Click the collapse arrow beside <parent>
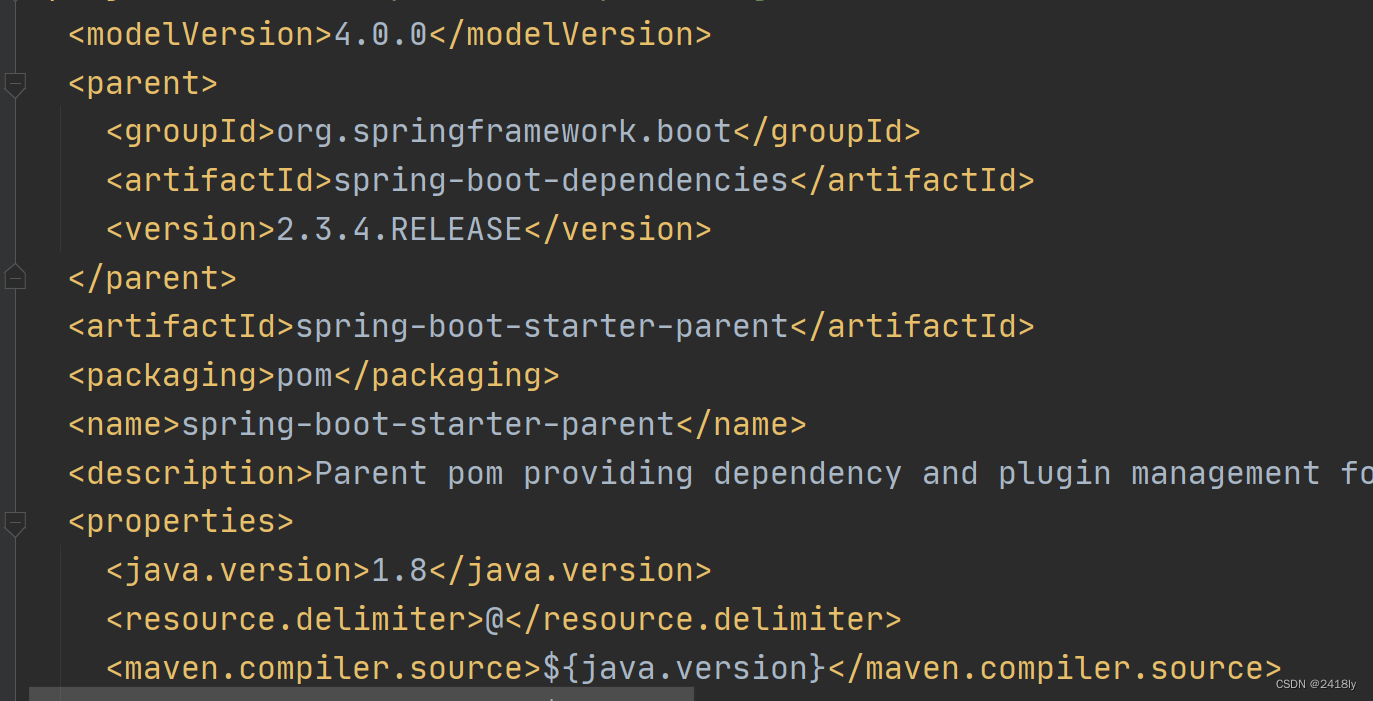 pos(15,85)
